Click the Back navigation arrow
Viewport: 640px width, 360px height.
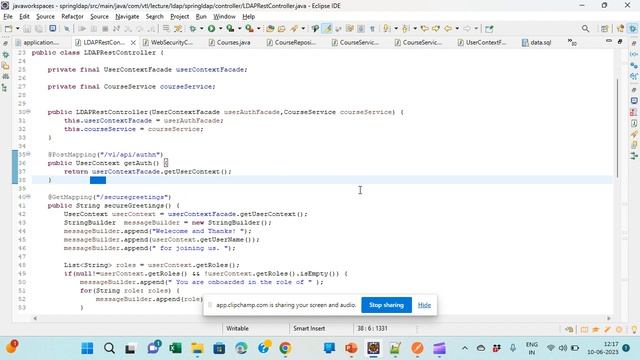point(448,29)
